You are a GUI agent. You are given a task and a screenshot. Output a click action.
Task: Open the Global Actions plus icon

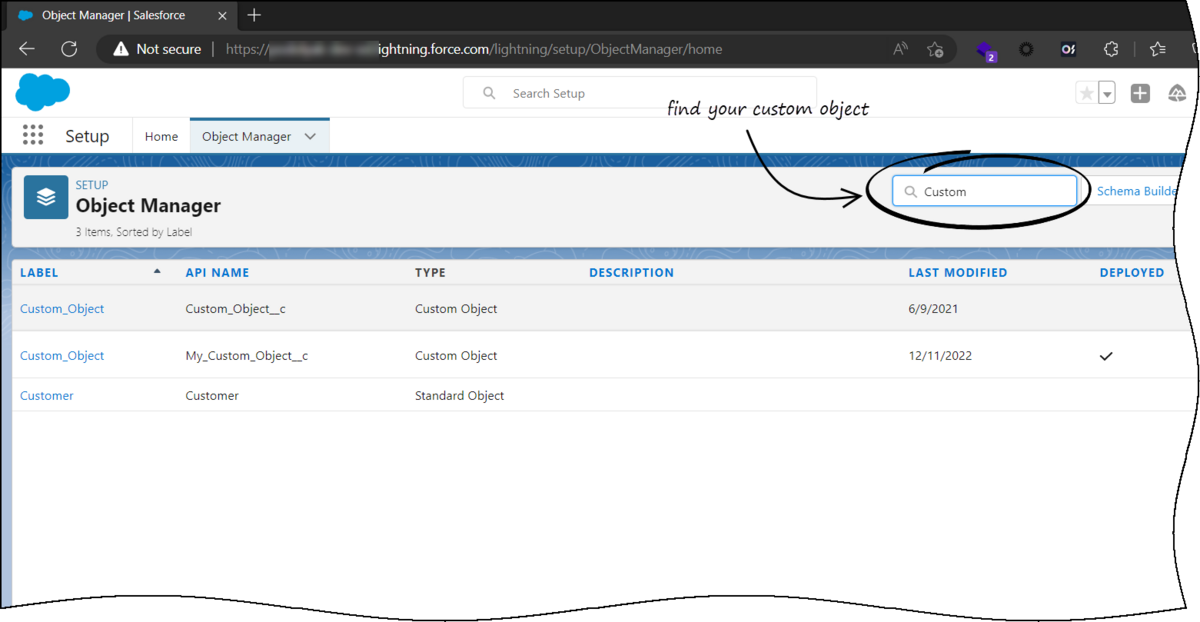pos(1140,93)
